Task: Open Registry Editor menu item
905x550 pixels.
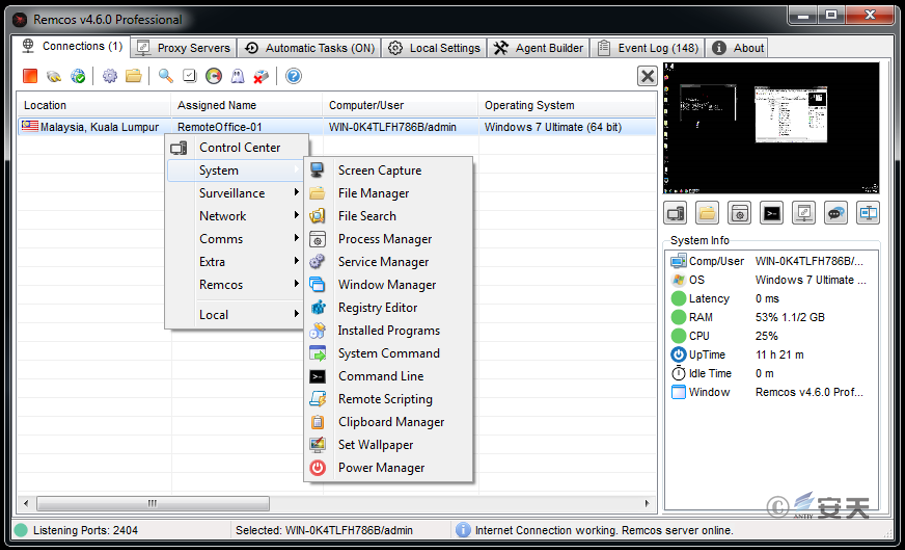Action: tap(388, 308)
